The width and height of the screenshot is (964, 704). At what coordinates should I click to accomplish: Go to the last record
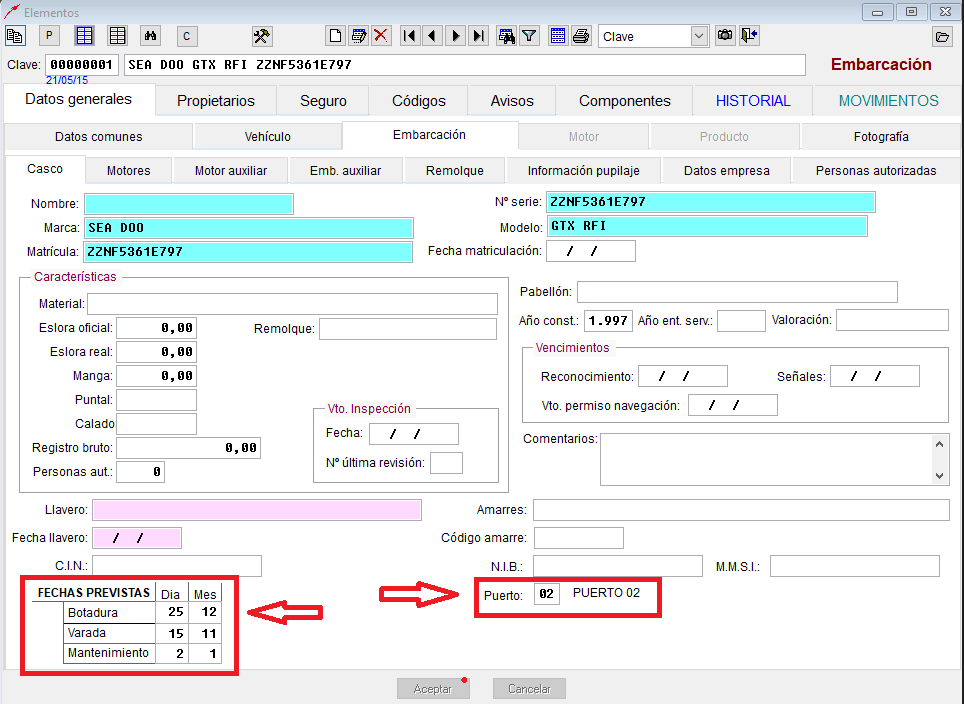(x=478, y=36)
